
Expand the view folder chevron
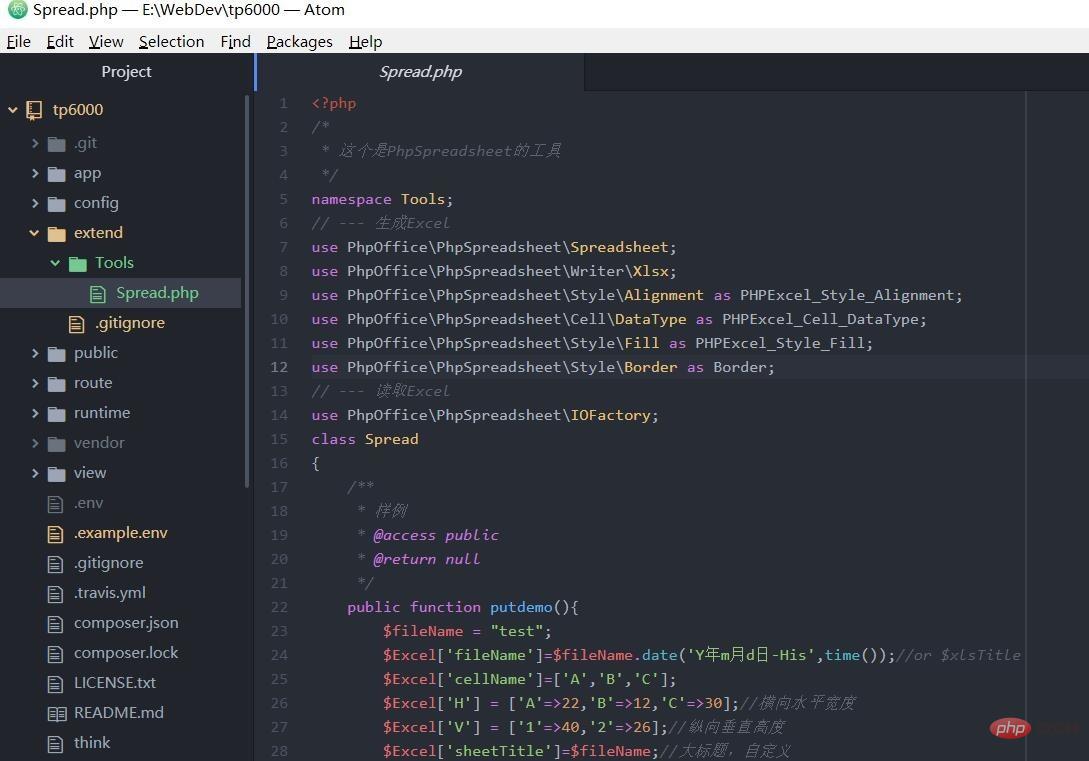pos(35,473)
